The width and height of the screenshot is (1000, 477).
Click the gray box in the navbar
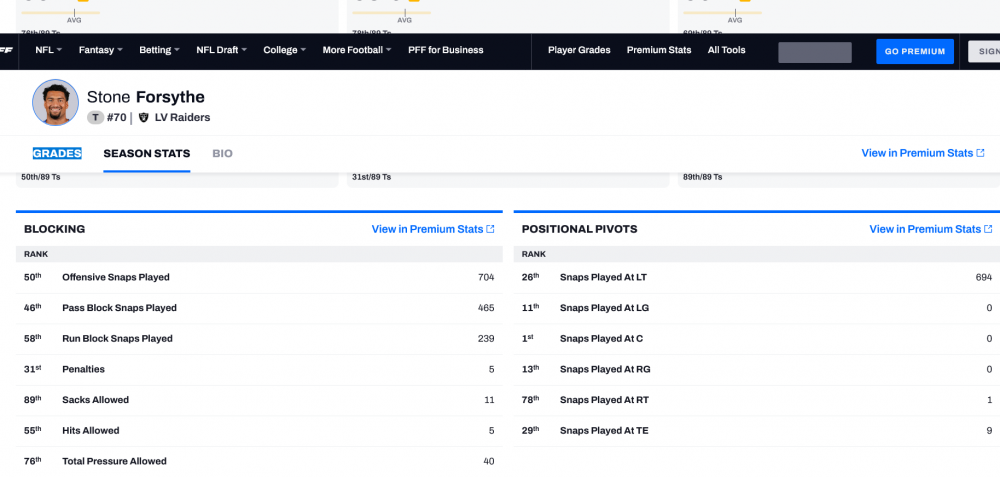[814, 52]
